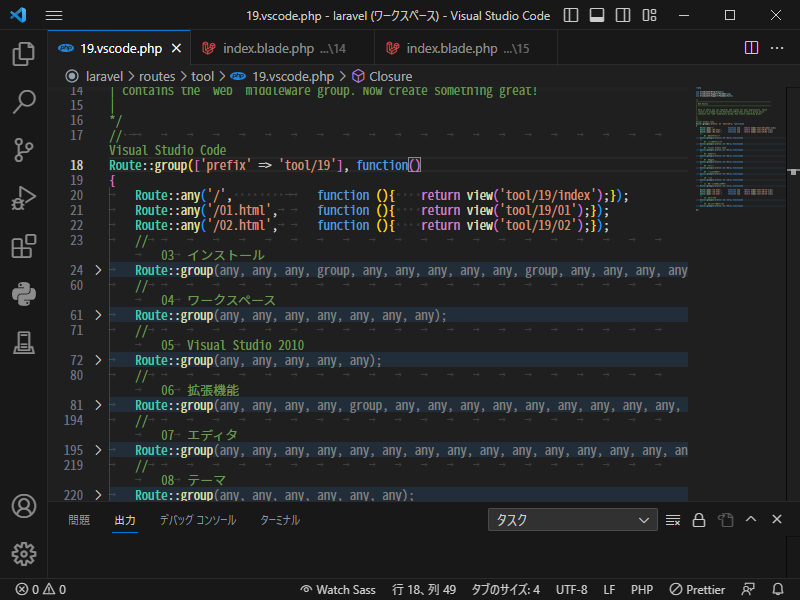Click tool breadcrumb segment
This screenshot has width=800, height=600.
coord(202,77)
